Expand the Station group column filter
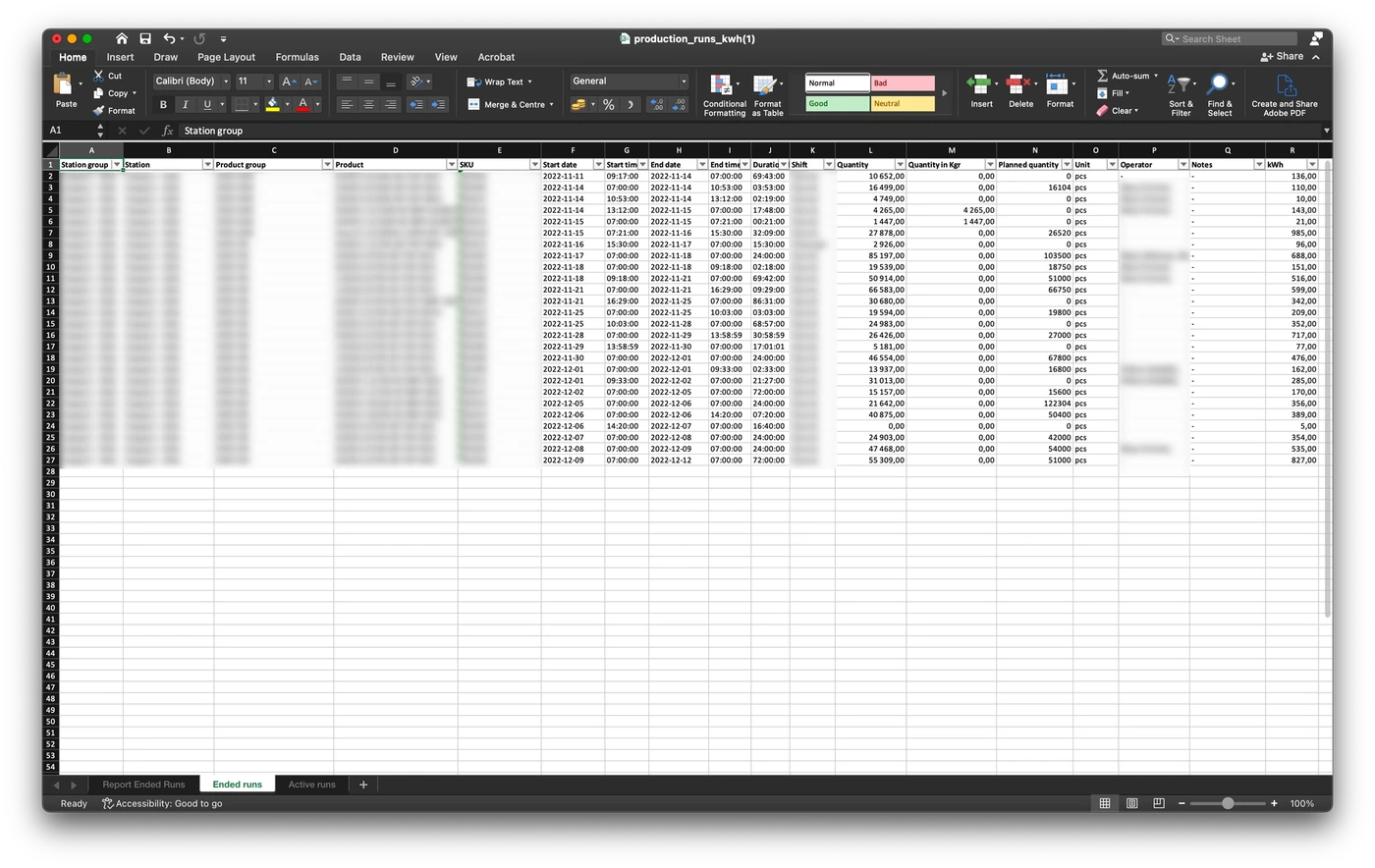This screenshot has width=1375, height=868. coord(117,165)
